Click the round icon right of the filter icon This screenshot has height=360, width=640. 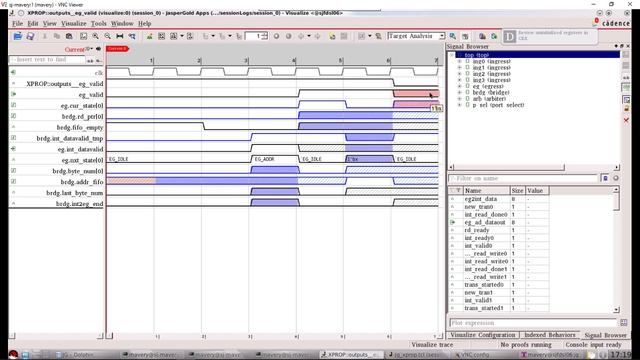616,178
